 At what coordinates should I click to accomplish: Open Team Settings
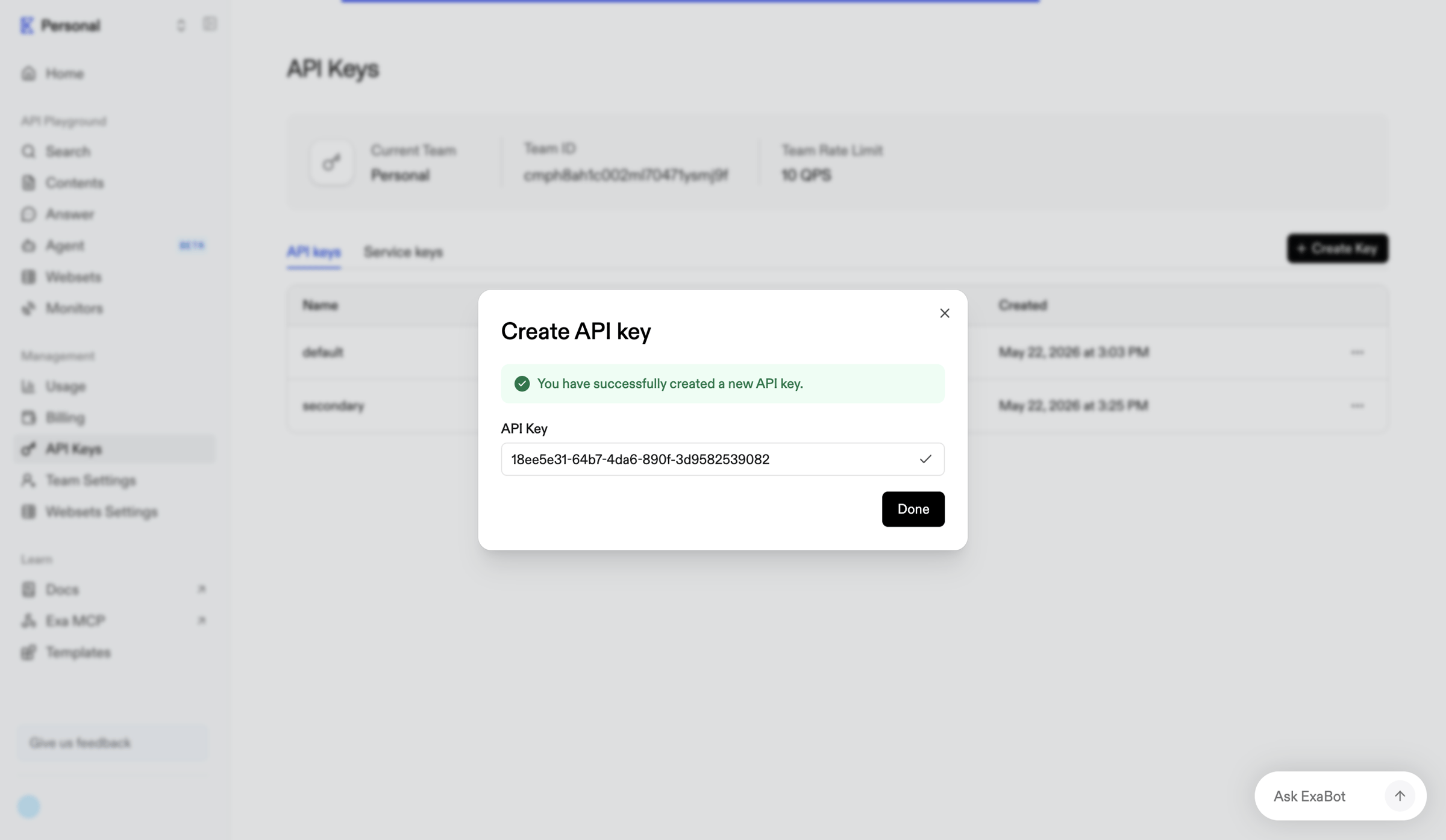click(114, 480)
